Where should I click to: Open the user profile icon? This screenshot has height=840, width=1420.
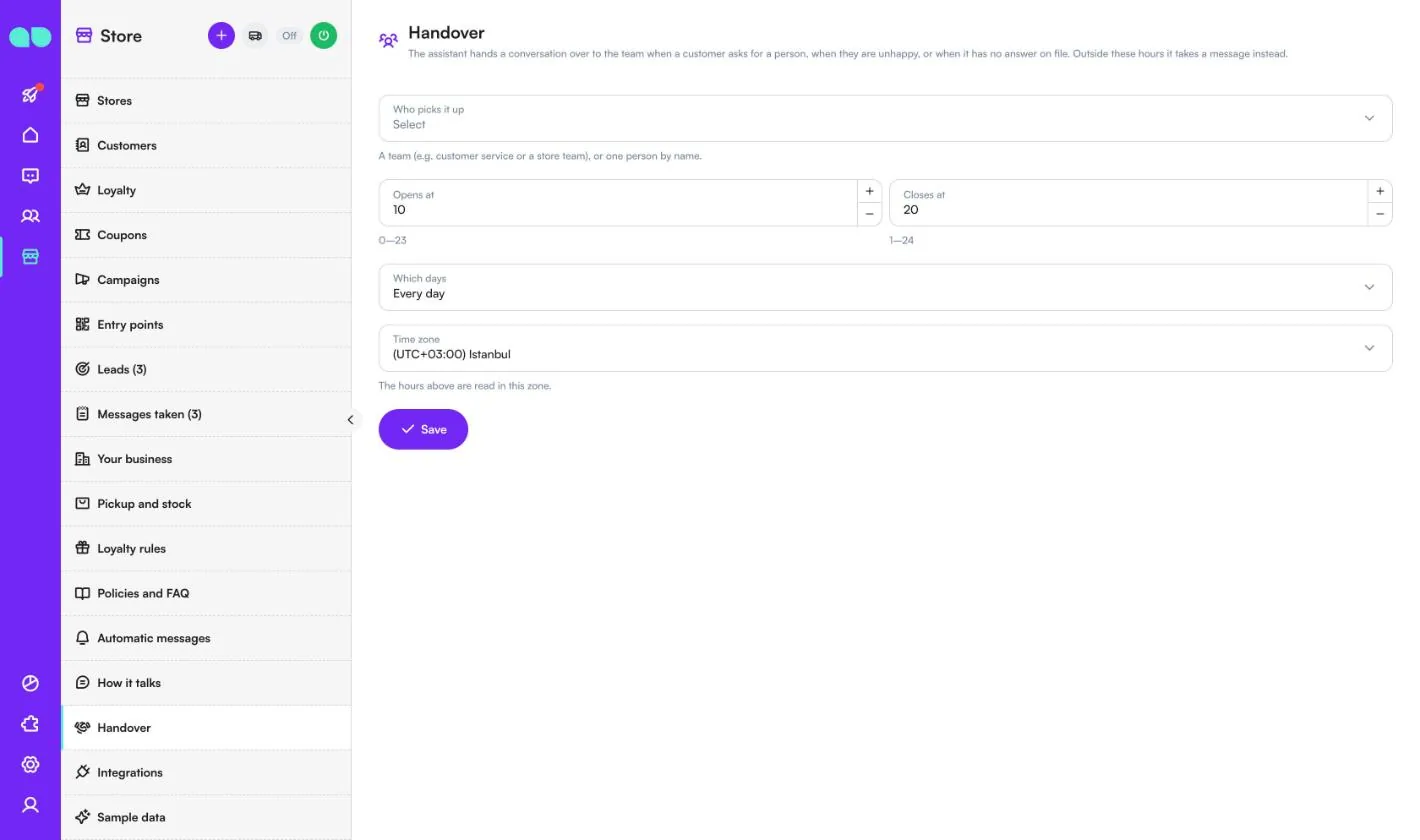(30, 804)
